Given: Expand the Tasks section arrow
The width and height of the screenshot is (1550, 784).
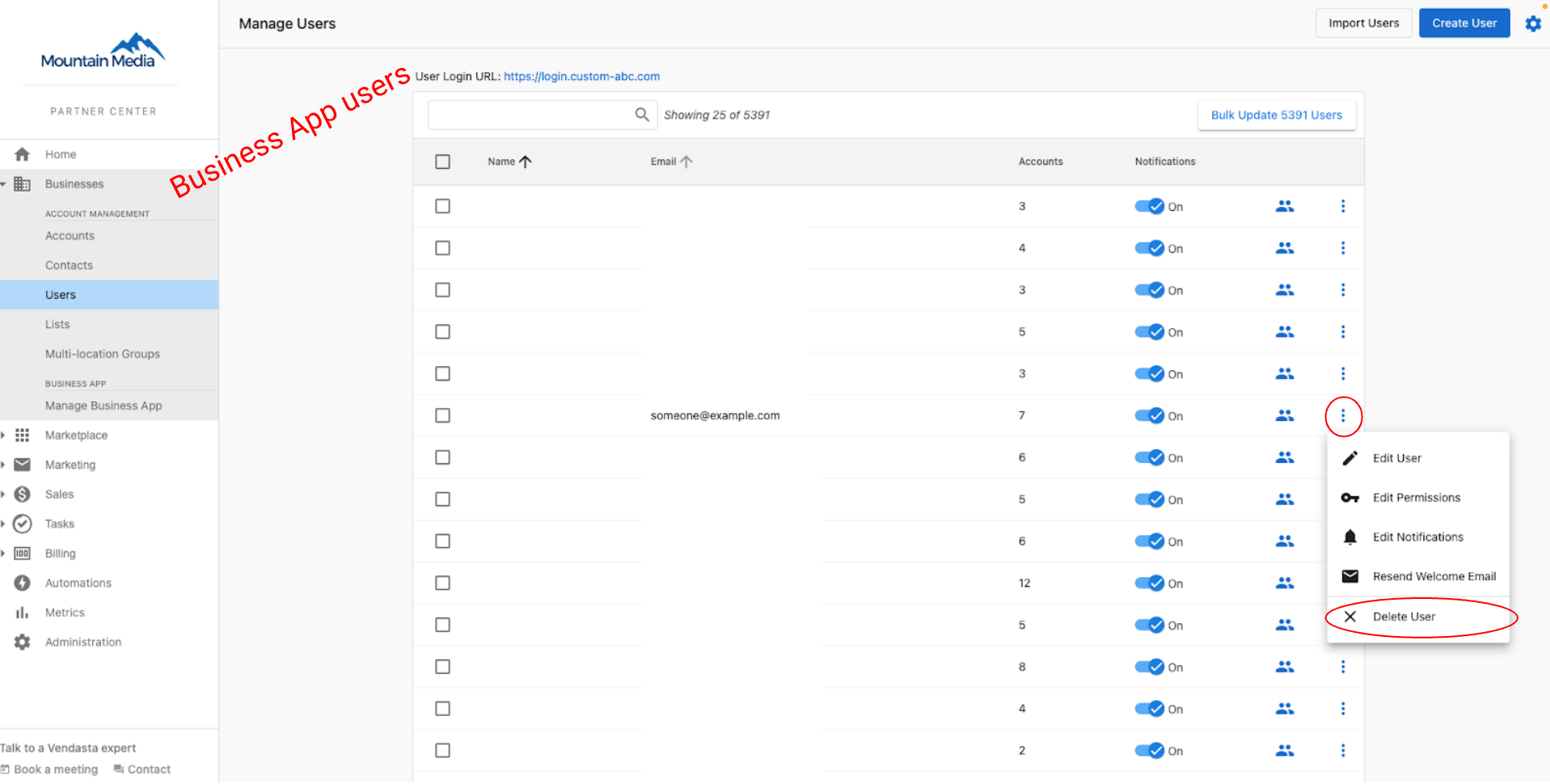Looking at the screenshot, I should click(3, 524).
